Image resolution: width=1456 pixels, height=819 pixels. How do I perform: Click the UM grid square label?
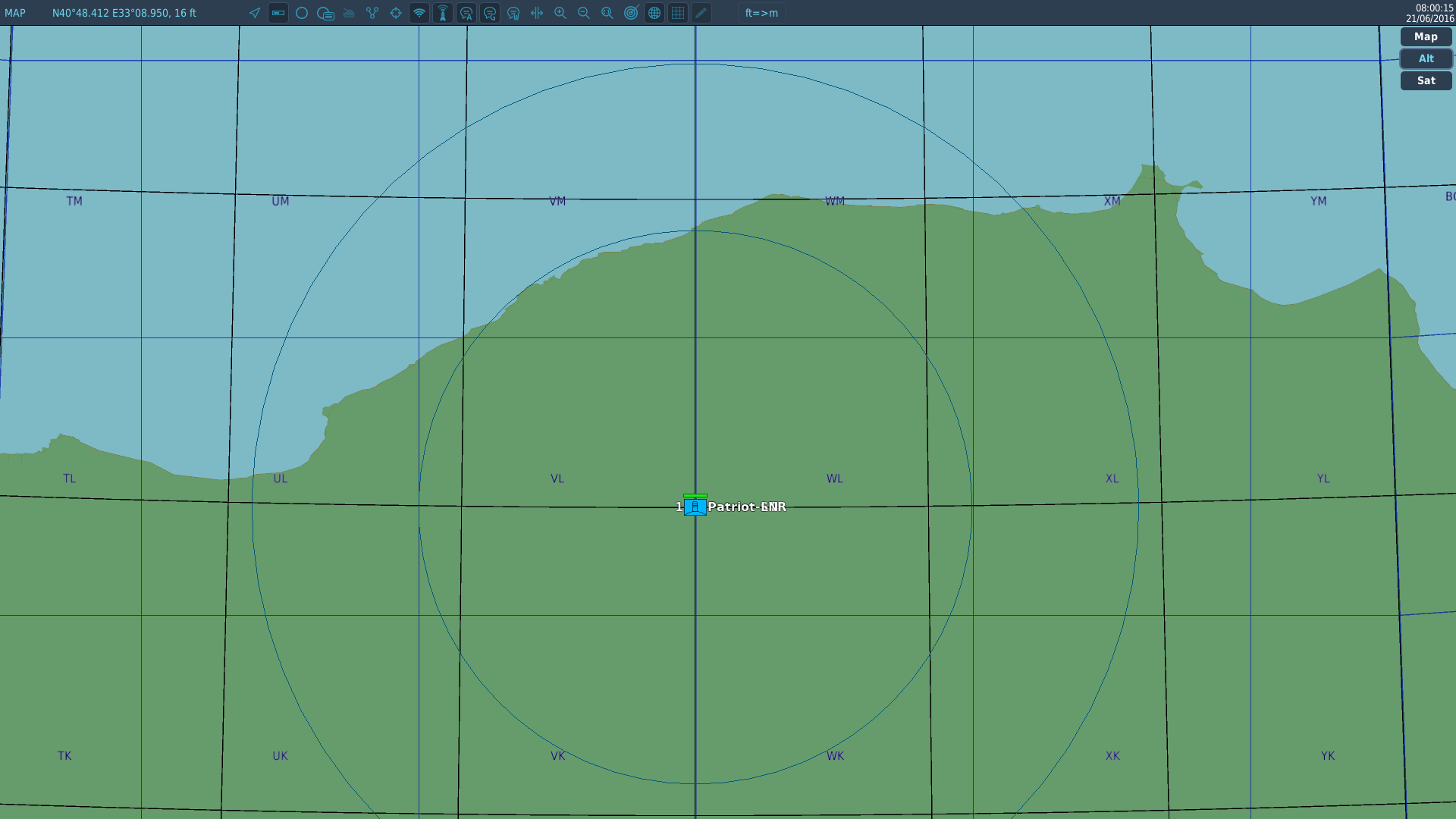281,201
